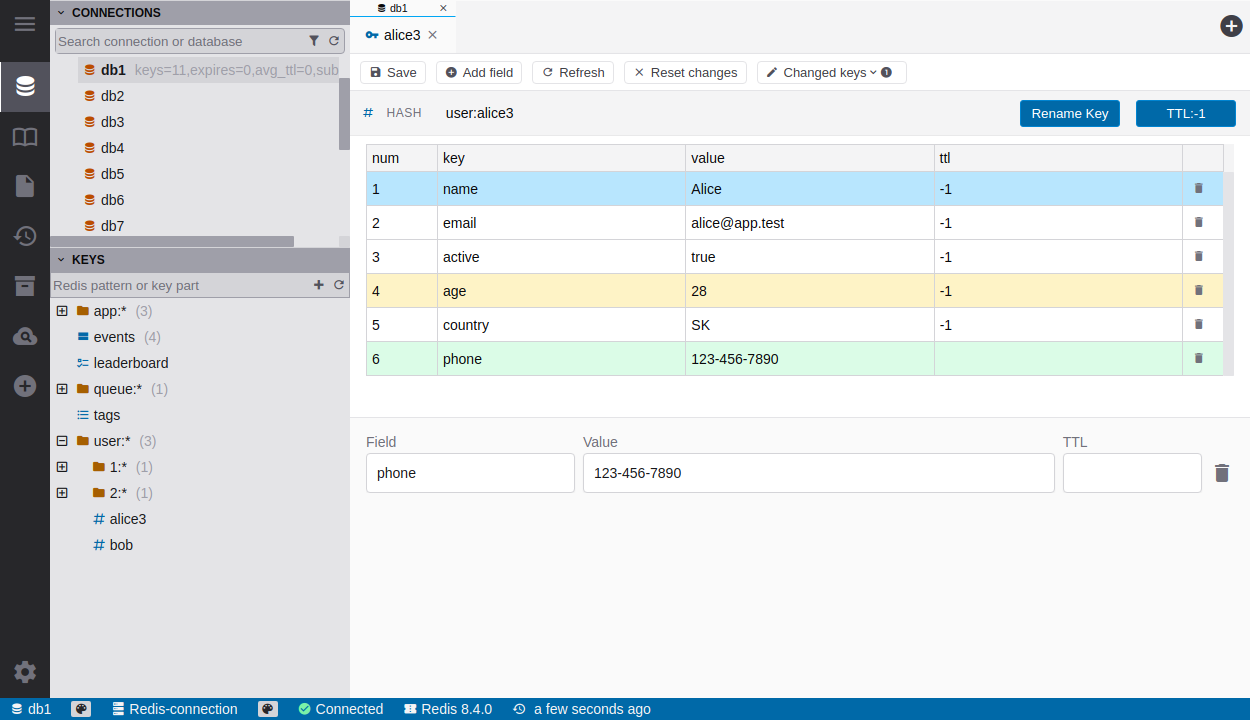Click the plus icon to add a key
The image size is (1250, 720).
click(319, 285)
